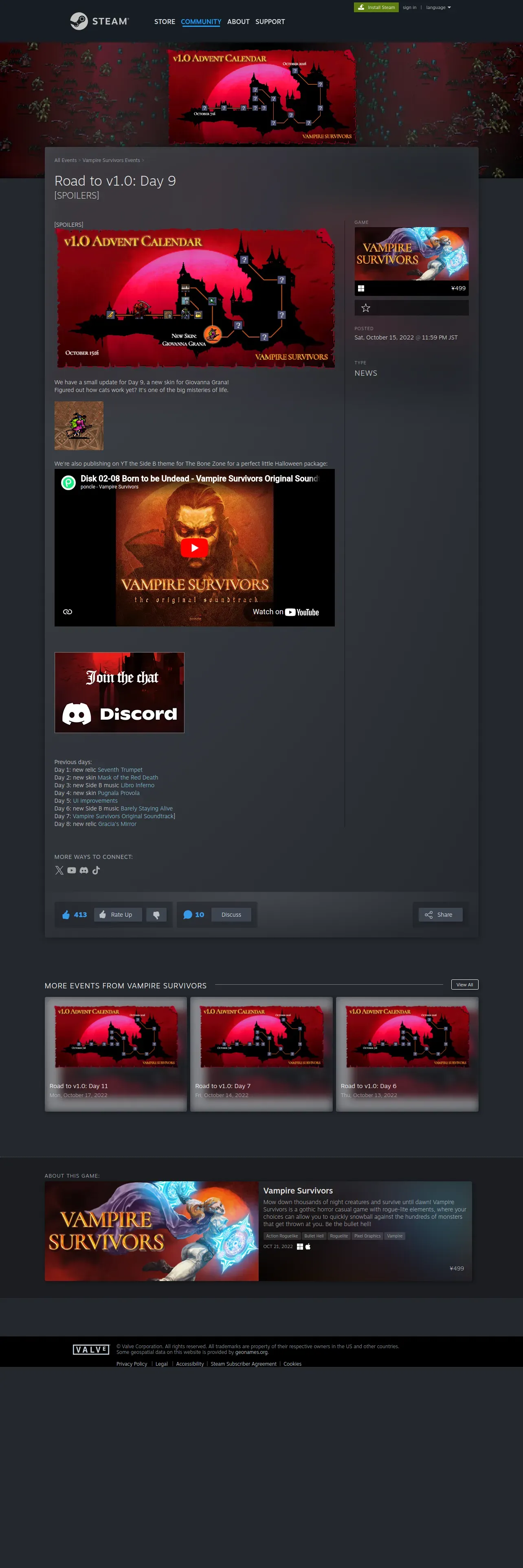Click the blue thumbs-up count 413
Image resolution: width=523 pixels, height=1568 pixels.
(x=74, y=915)
